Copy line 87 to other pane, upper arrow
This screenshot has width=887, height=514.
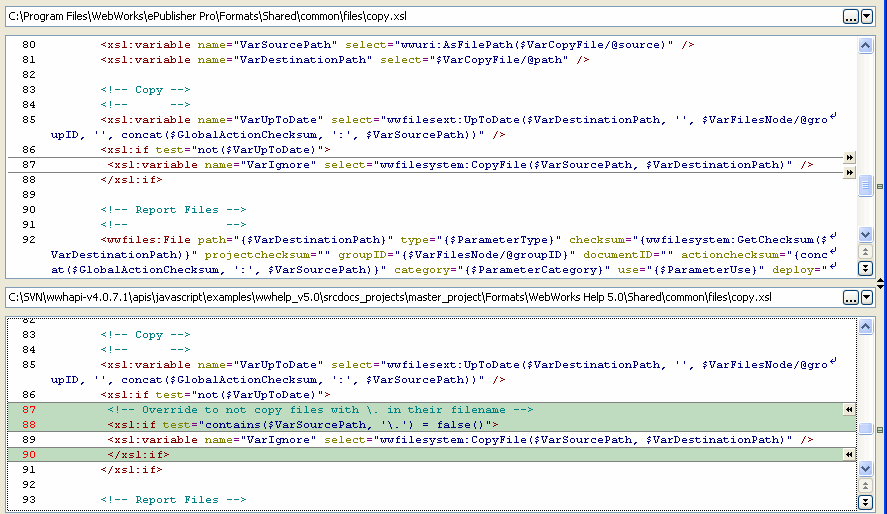point(849,157)
